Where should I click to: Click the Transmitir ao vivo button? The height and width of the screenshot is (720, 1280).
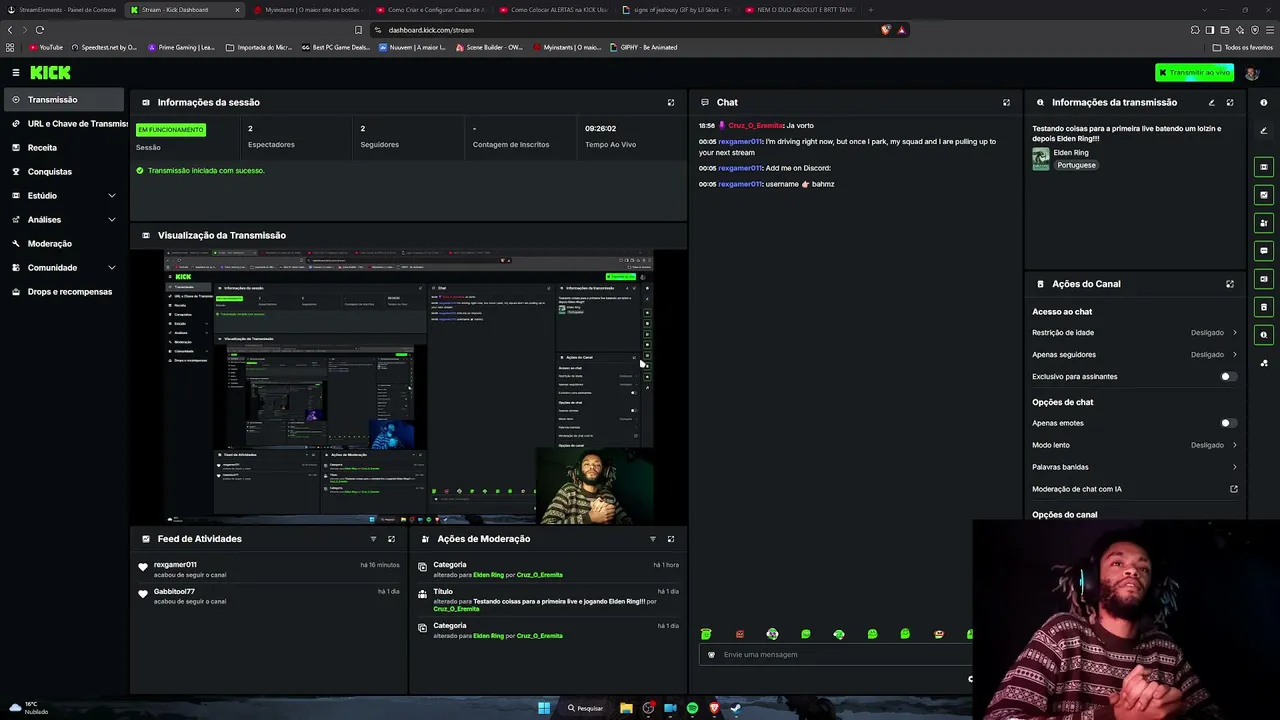pyautogui.click(x=1194, y=73)
